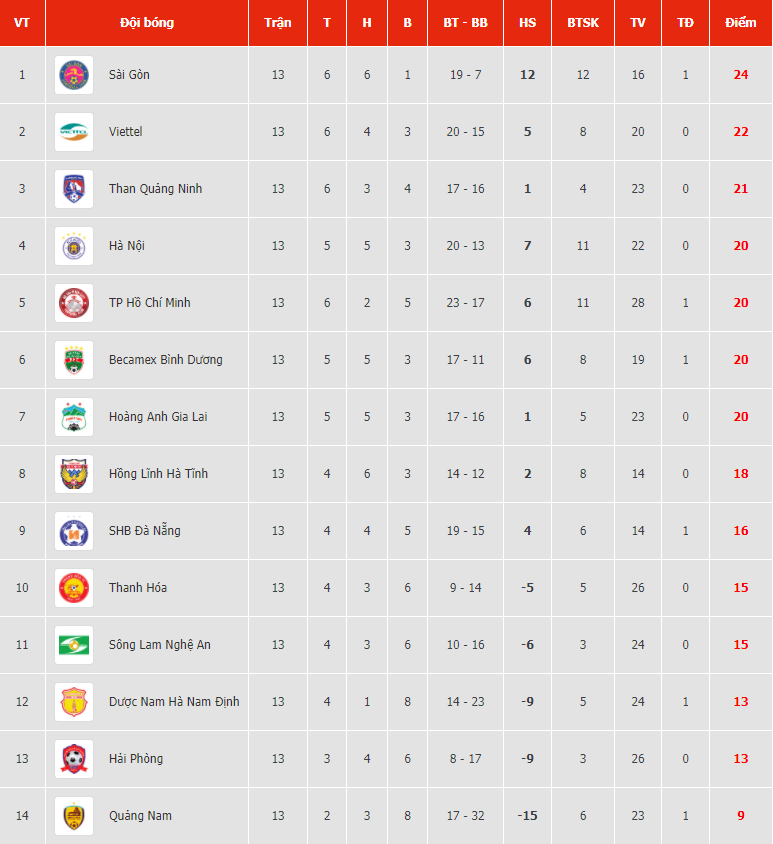Click the Becamex Bình Dương crest
Viewport: 773px width, 844px height.
point(74,360)
